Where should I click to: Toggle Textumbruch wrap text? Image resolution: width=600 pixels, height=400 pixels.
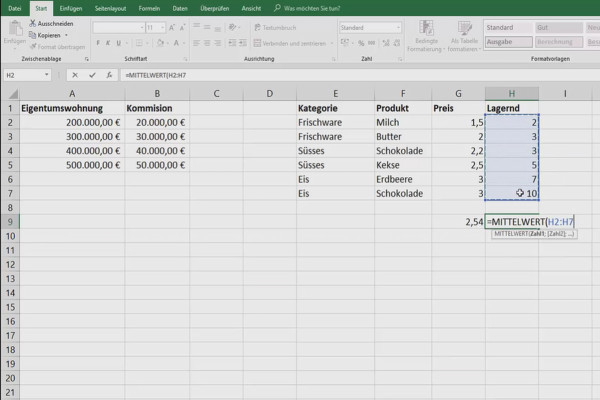tap(275, 28)
